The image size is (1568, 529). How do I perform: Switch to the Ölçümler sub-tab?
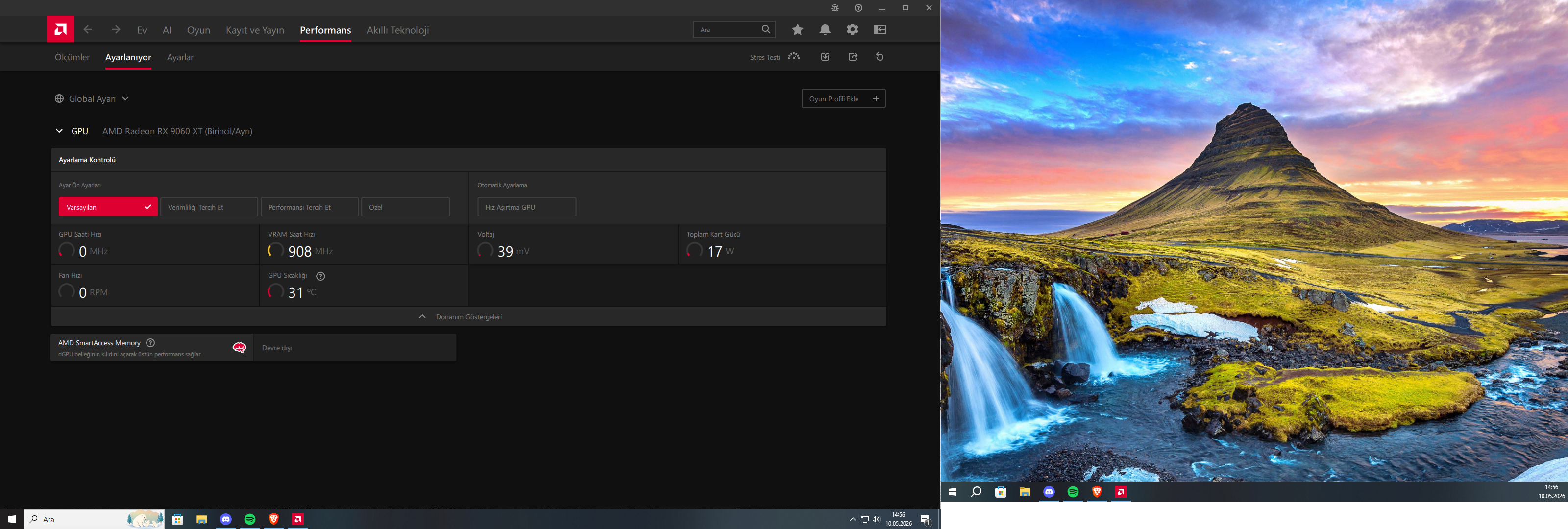point(73,57)
